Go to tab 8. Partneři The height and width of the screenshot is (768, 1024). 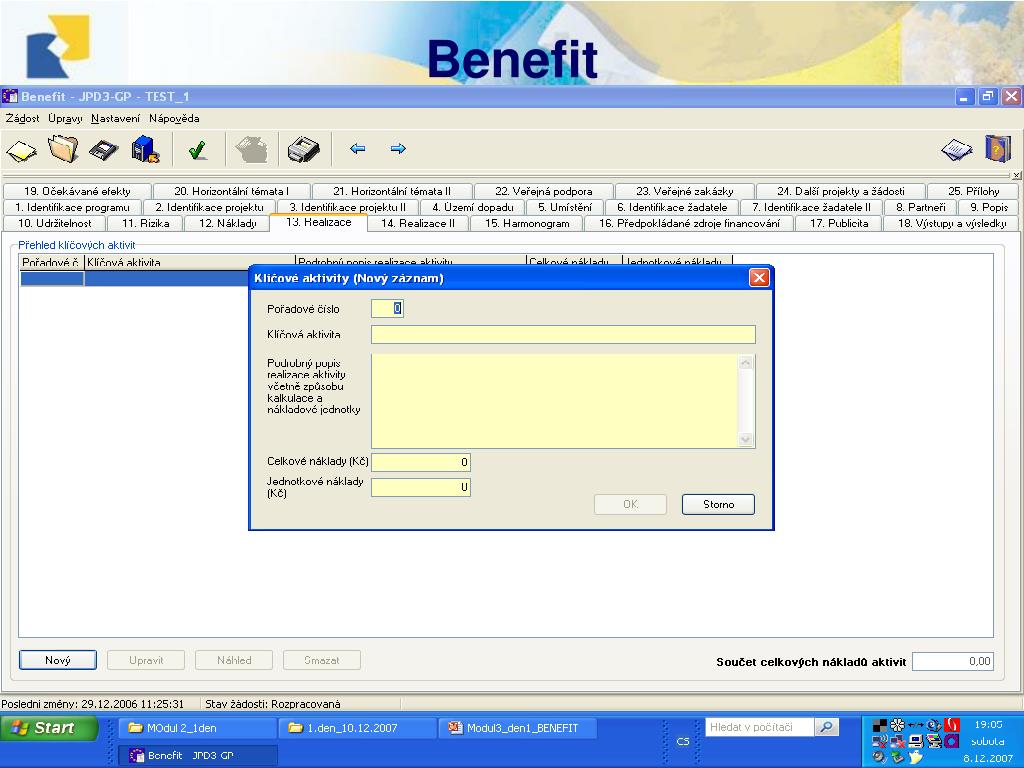920,207
